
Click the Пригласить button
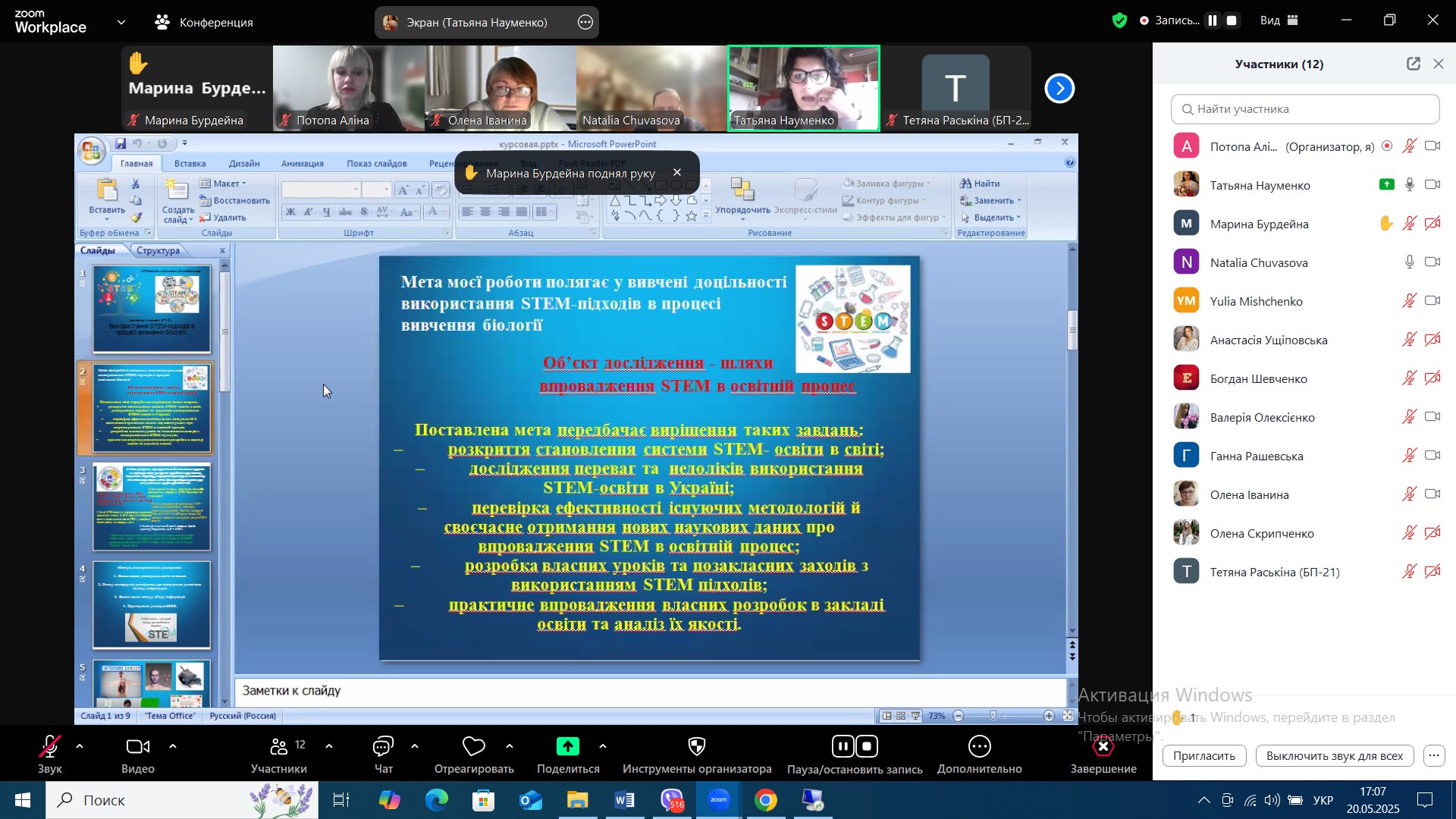click(1203, 756)
